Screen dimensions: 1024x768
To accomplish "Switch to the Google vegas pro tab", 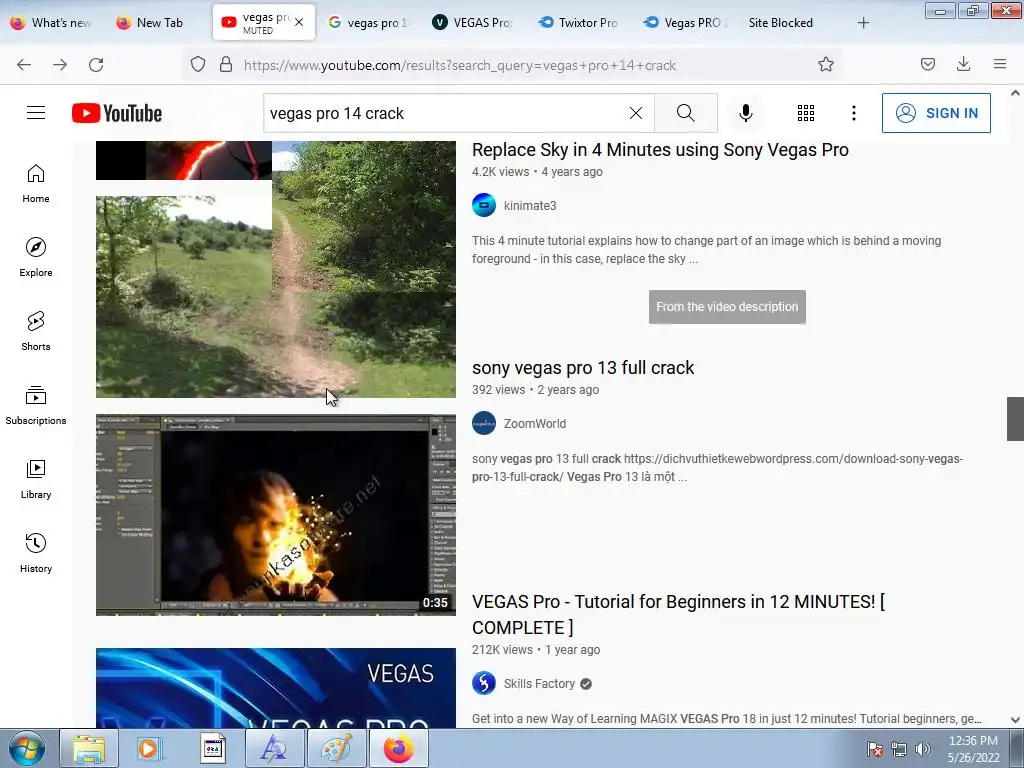I will [x=369, y=23].
